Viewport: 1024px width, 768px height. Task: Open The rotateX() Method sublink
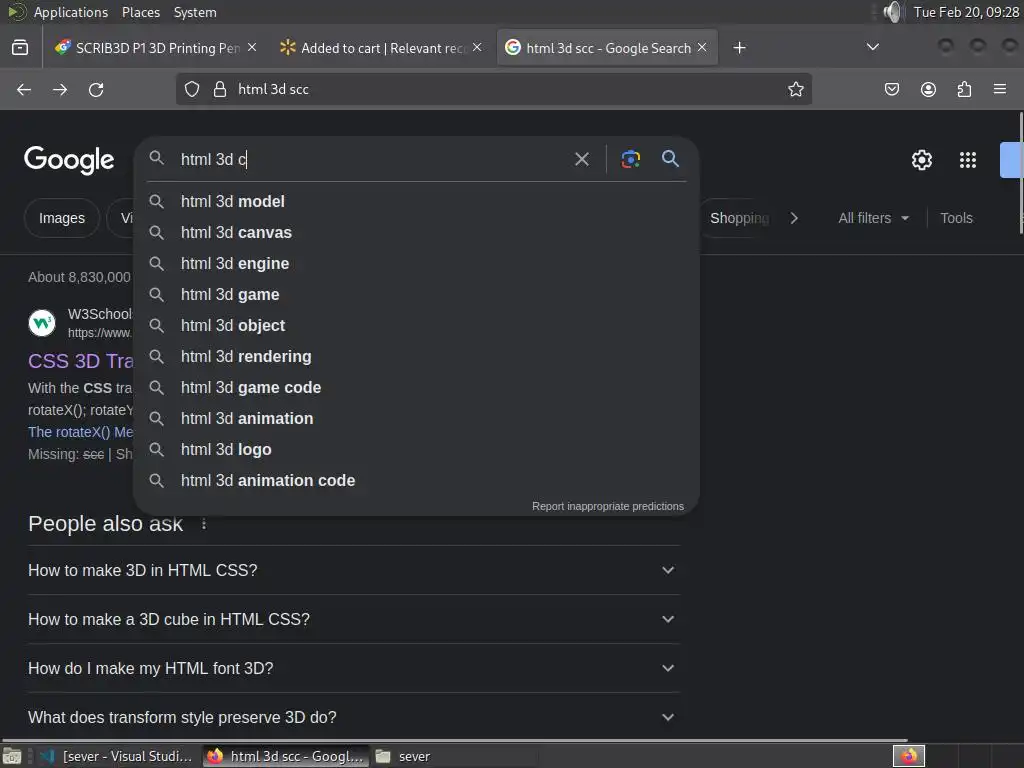click(x=80, y=432)
